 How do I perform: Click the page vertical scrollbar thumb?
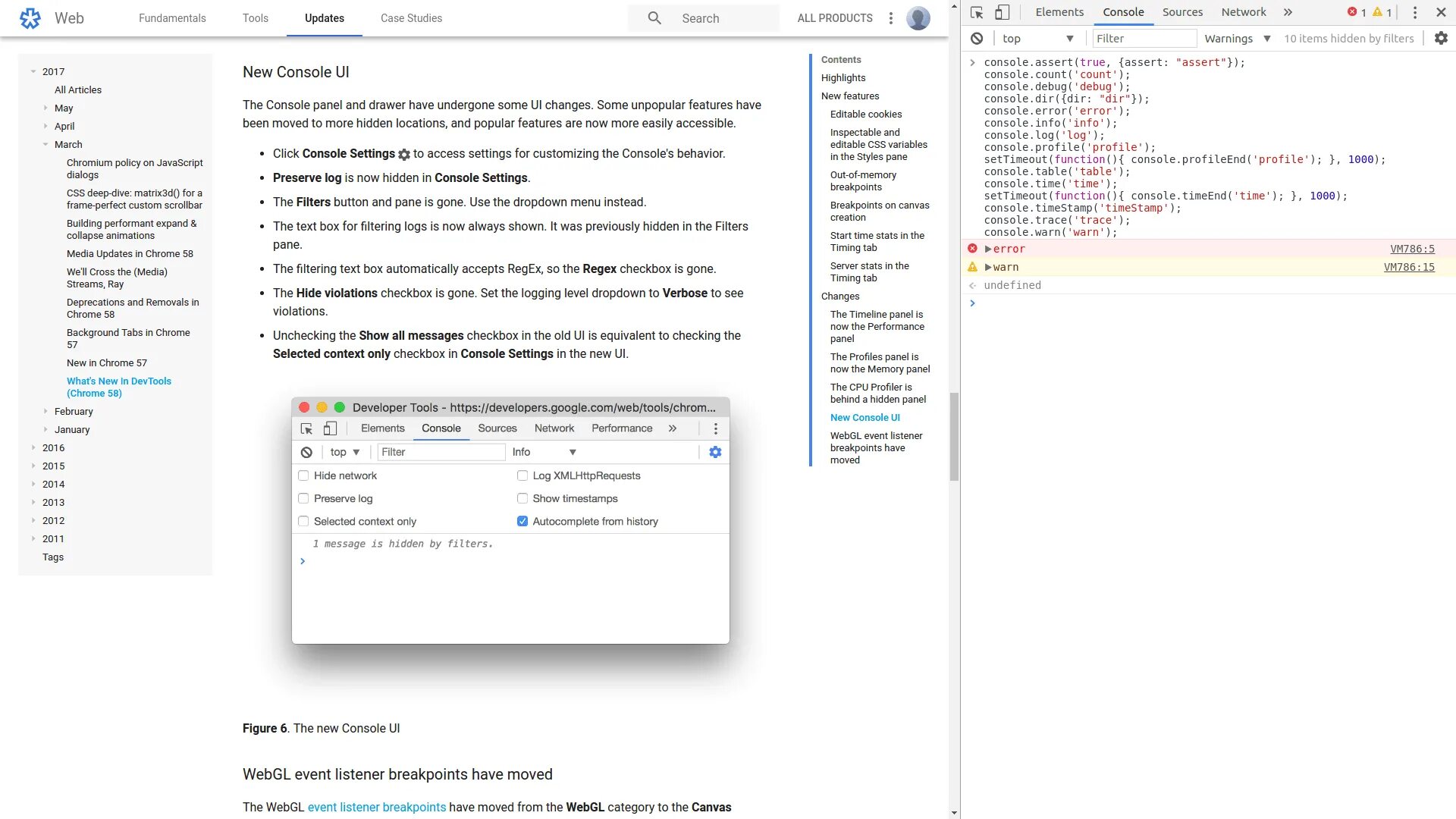pos(954,436)
